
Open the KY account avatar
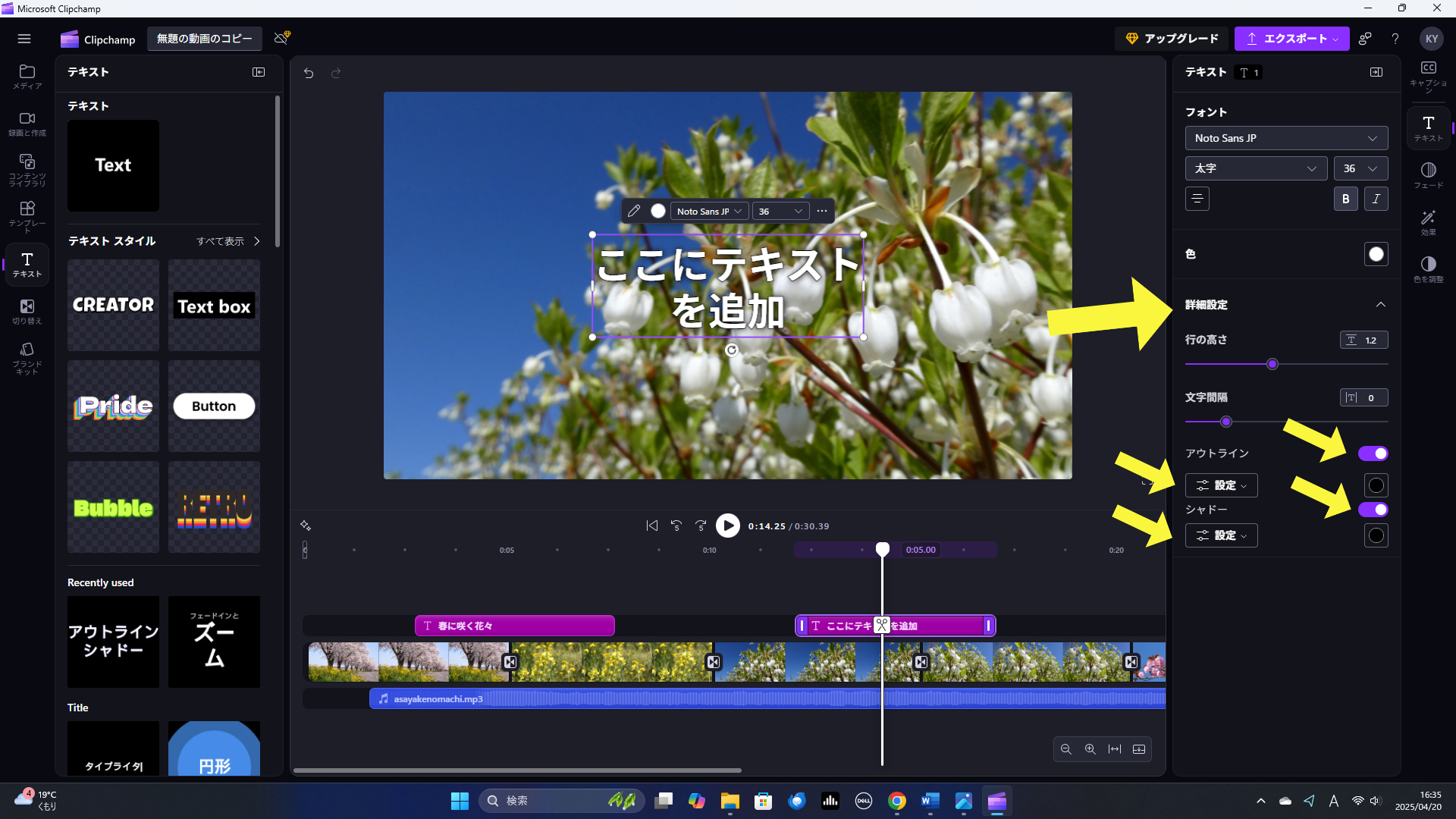tap(1431, 39)
